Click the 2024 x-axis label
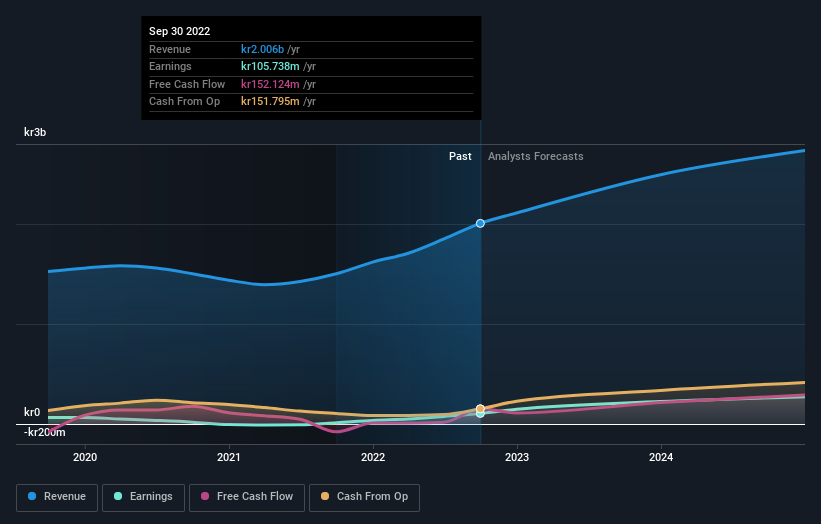The height and width of the screenshot is (524, 821). point(661,458)
